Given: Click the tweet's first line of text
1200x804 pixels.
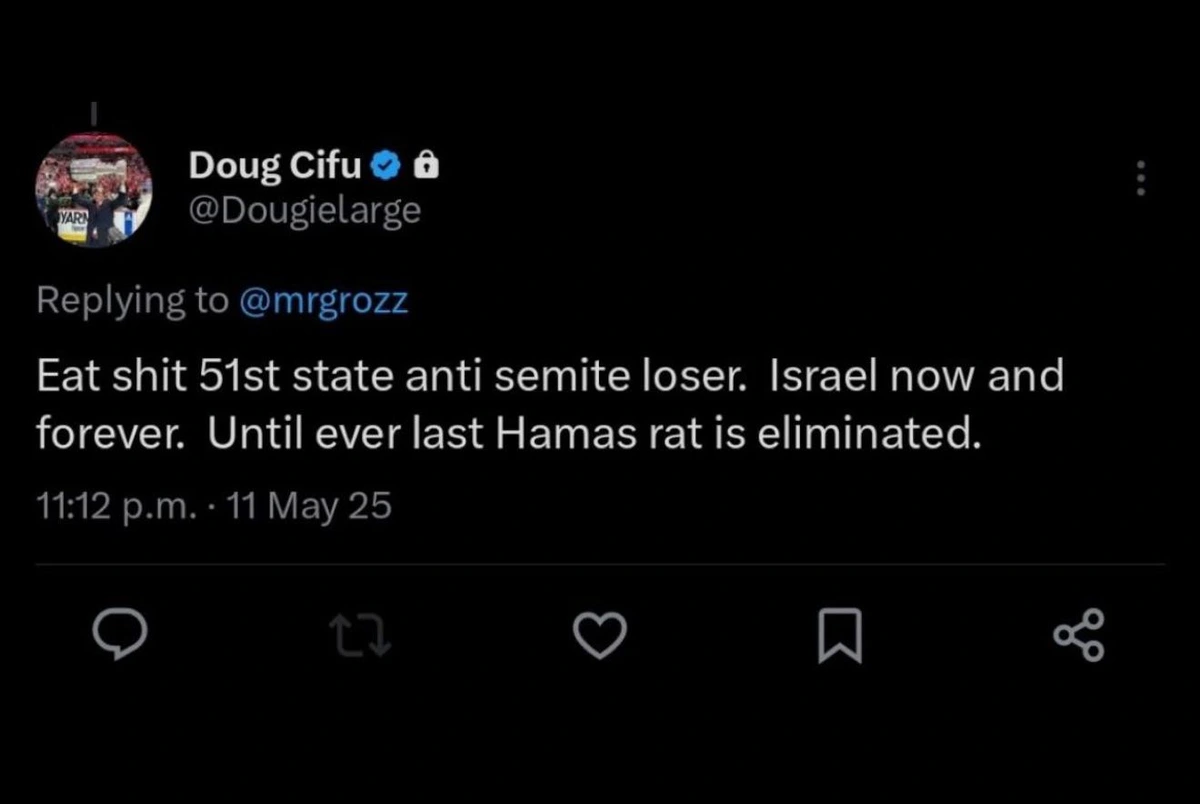Looking at the screenshot, I should tap(550, 378).
